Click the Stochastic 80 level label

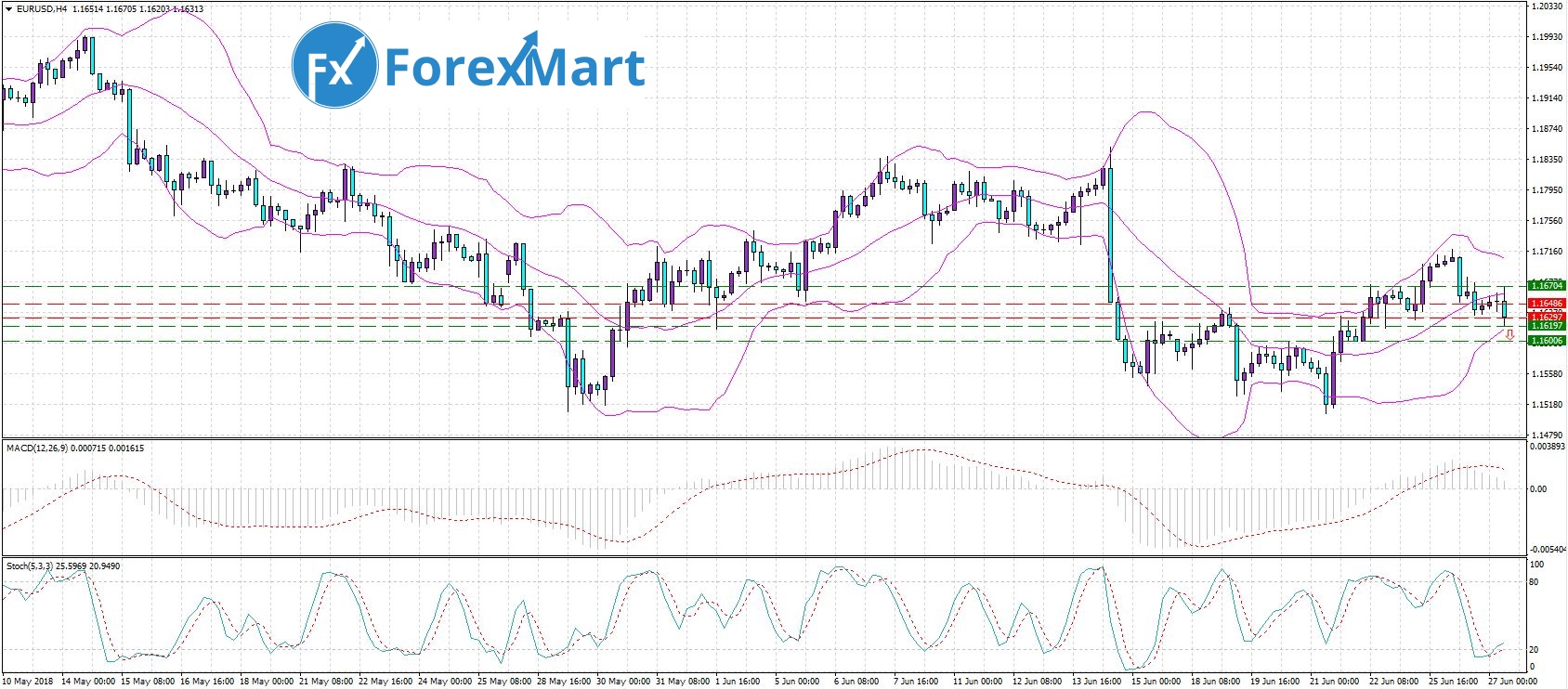1535,582
